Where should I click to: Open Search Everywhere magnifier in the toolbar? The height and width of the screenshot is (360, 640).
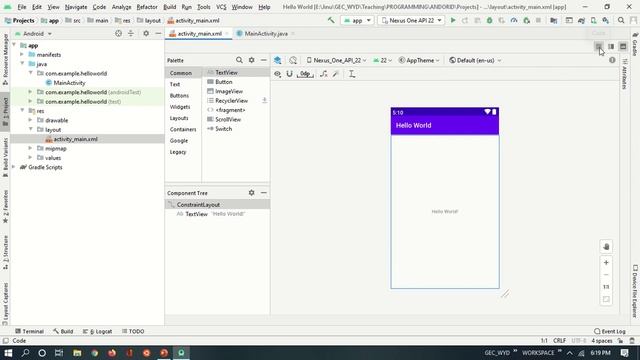coord(621,20)
